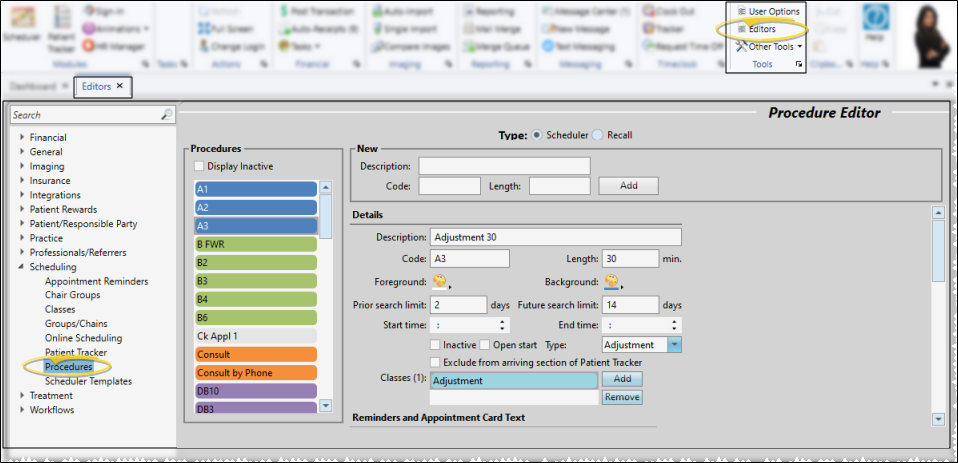Select the Recall type radio button
Viewport: 958px width, 463px height.
pos(599,135)
